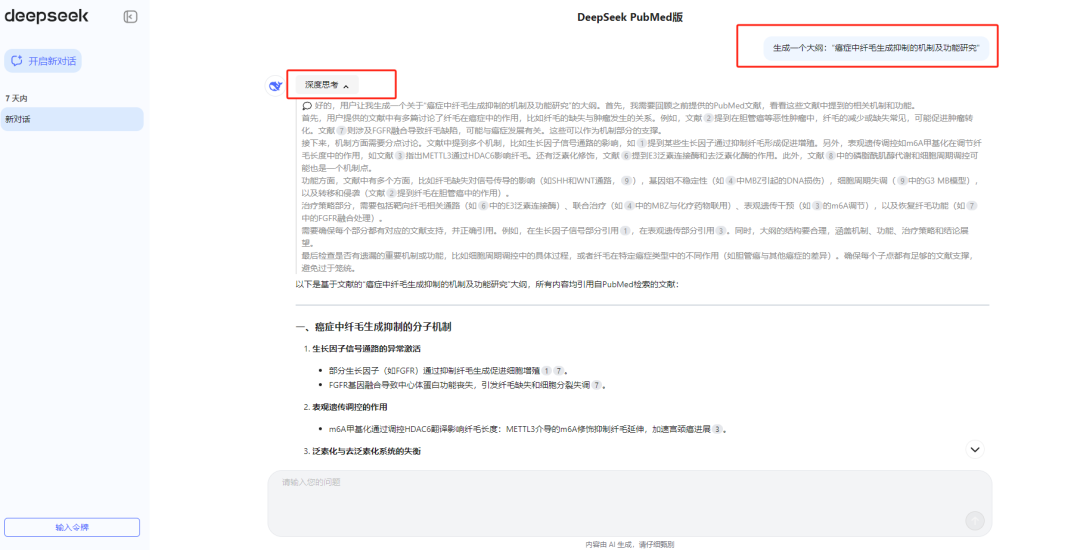Open citation 3 after 宫颈癌进展
Screen dimensions: 1080x550
717,429
